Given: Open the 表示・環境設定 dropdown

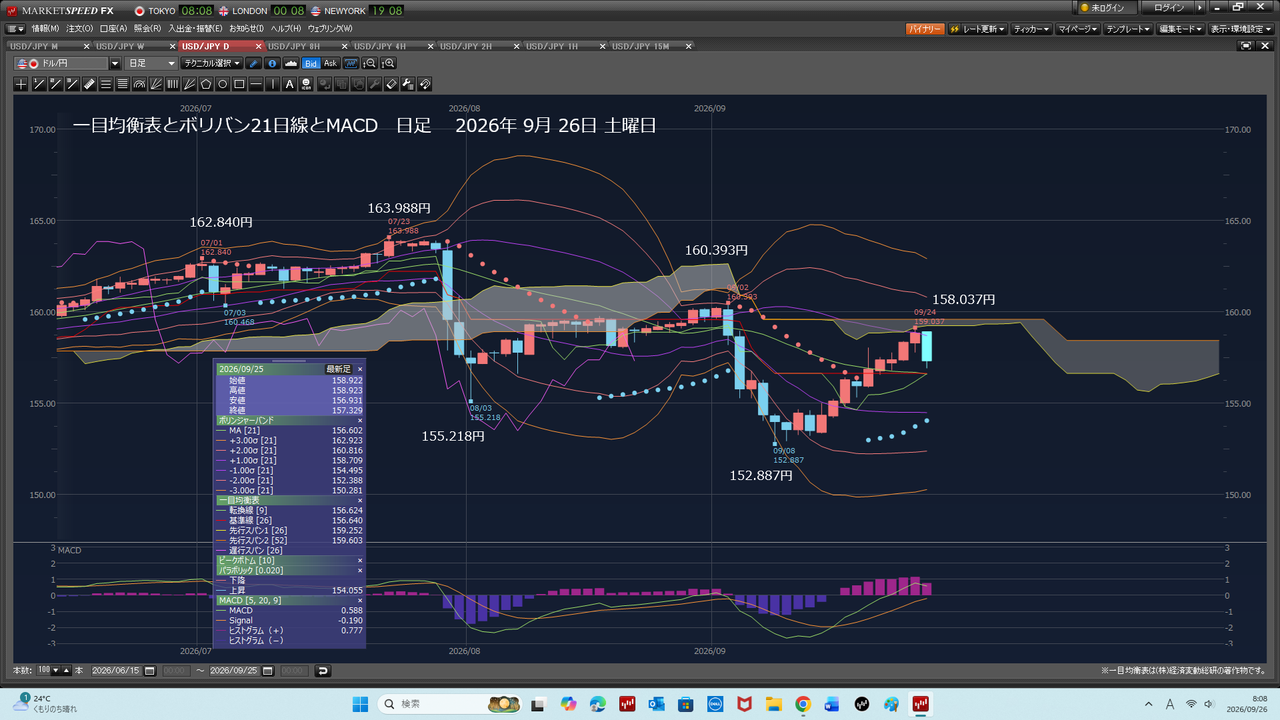Looking at the screenshot, I should click(x=1241, y=30).
